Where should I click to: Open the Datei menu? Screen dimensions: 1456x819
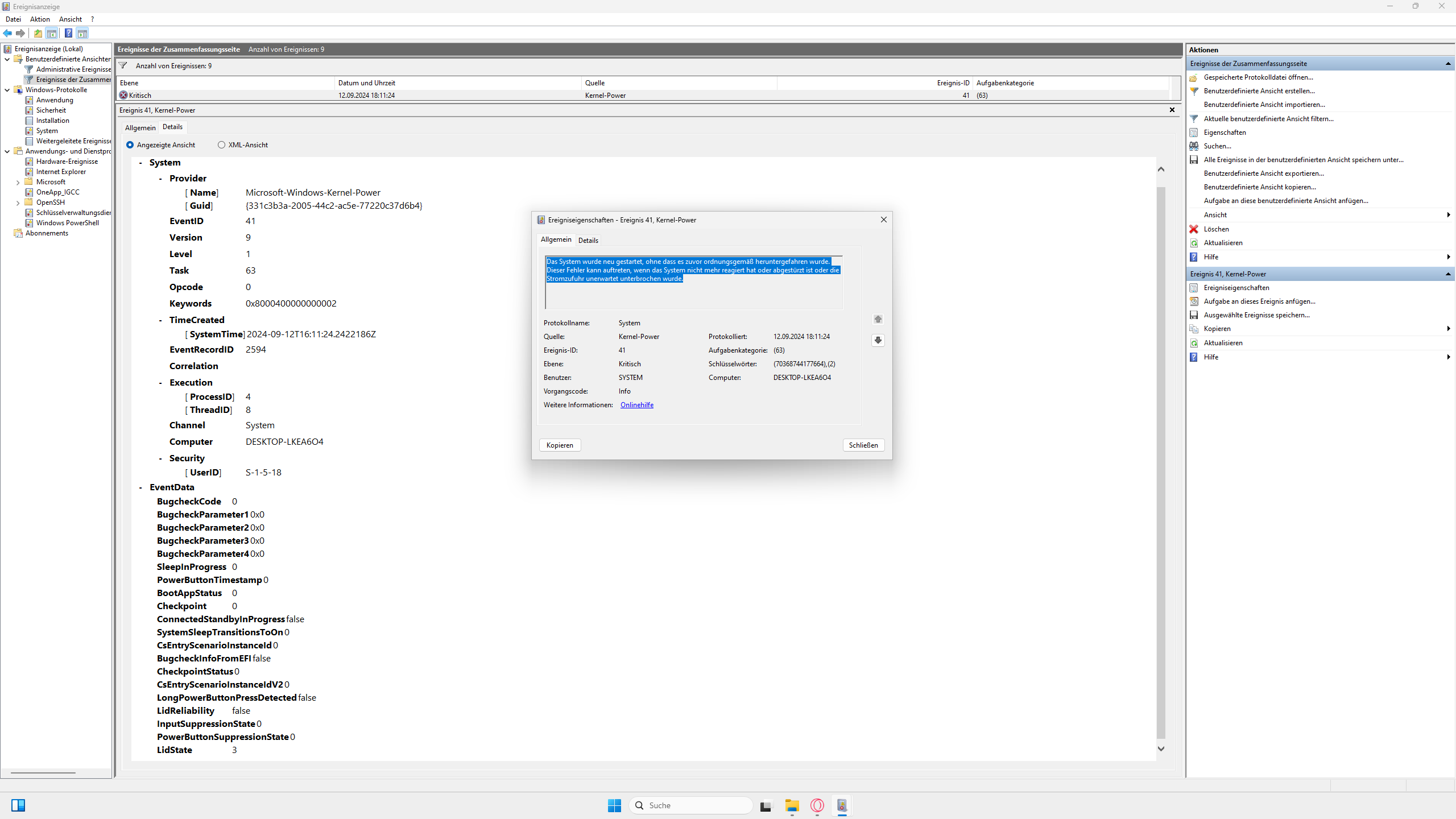pos(13,19)
